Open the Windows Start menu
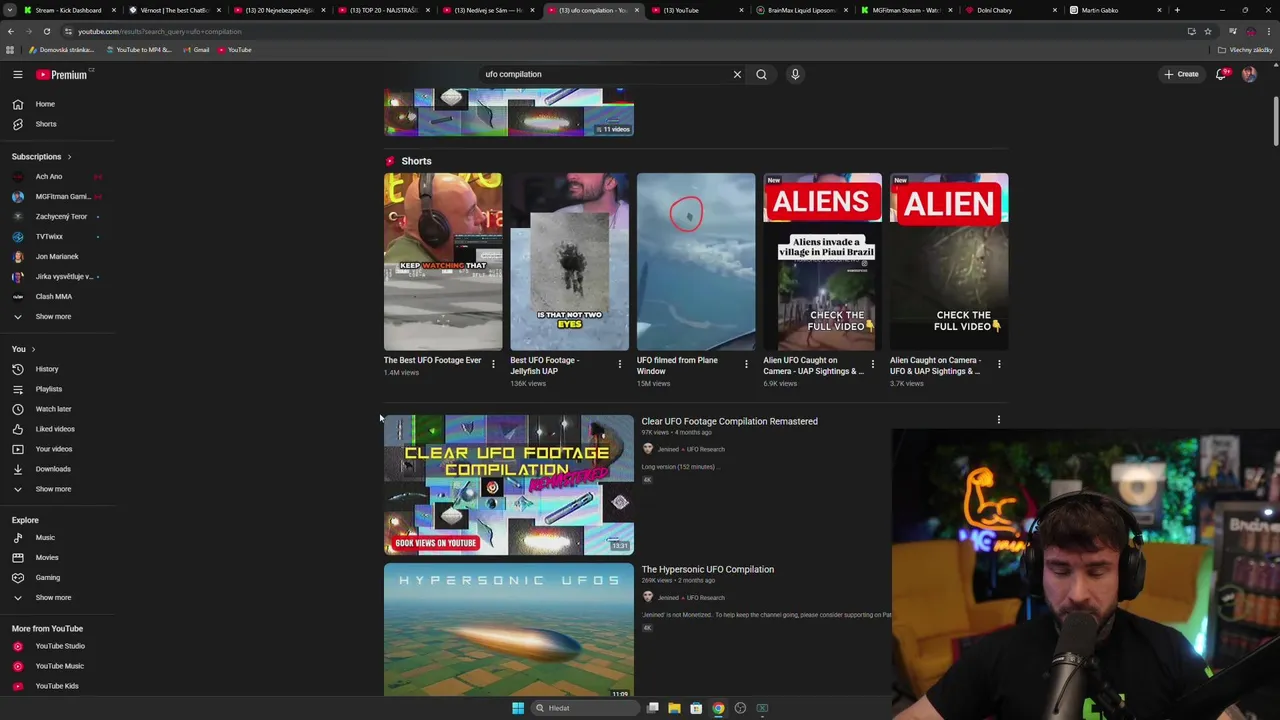The height and width of the screenshot is (720, 1280). pyautogui.click(x=518, y=708)
